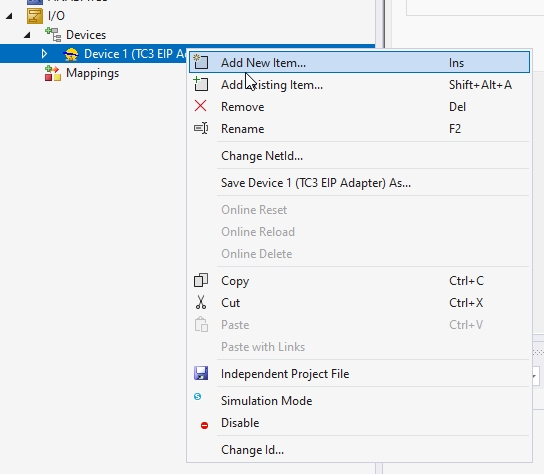
Task: Click the Add New Item icon
Action: [x=201, y=62]
